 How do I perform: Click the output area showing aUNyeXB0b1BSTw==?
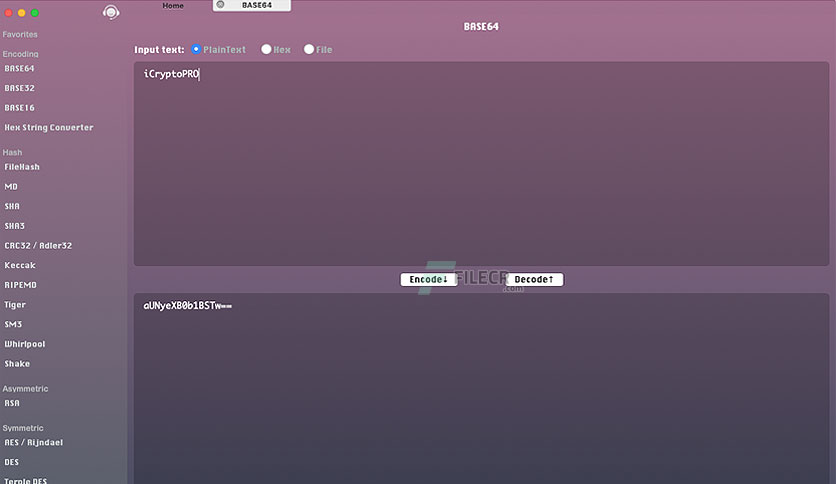[481, 389]
